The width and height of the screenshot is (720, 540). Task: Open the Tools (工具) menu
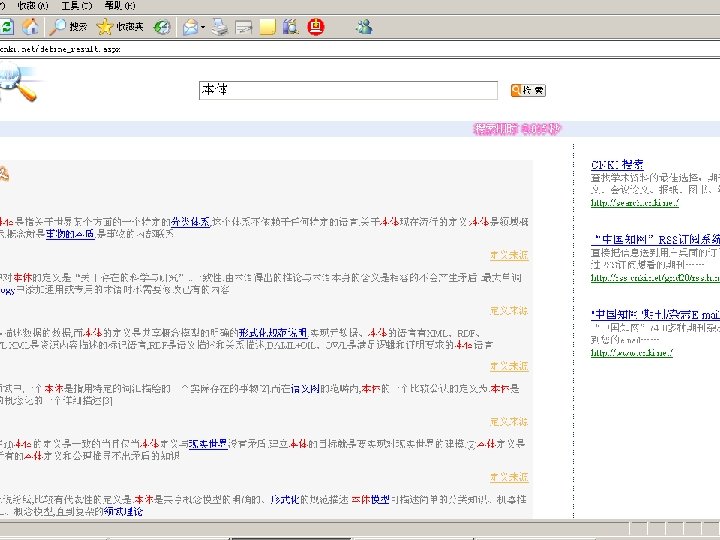[76, 6]
